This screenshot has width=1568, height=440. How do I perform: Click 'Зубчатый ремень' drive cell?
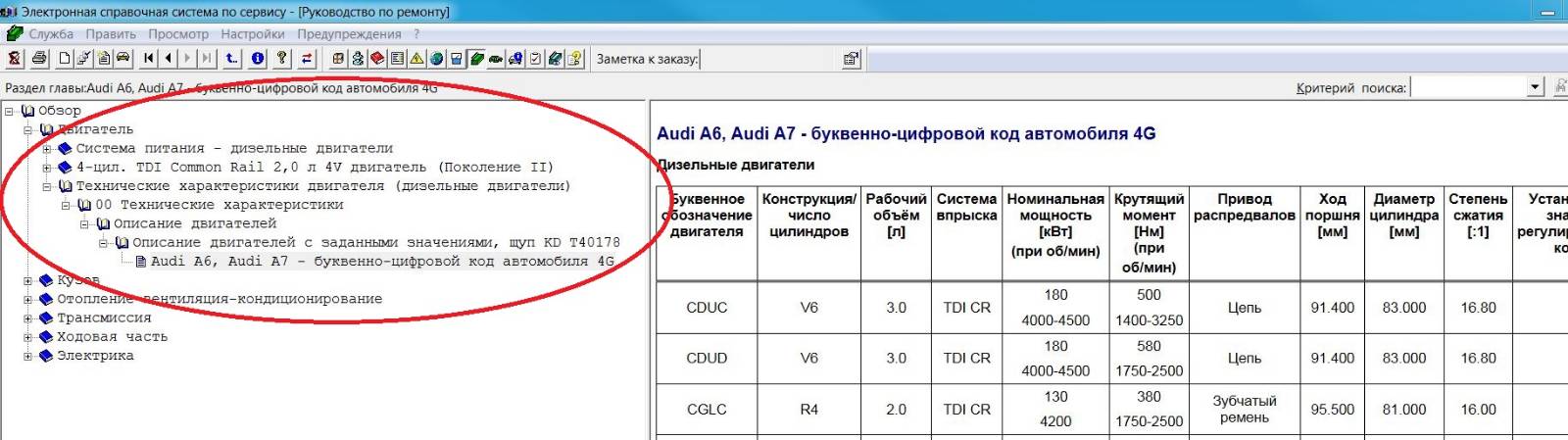tap(1245, 410)
